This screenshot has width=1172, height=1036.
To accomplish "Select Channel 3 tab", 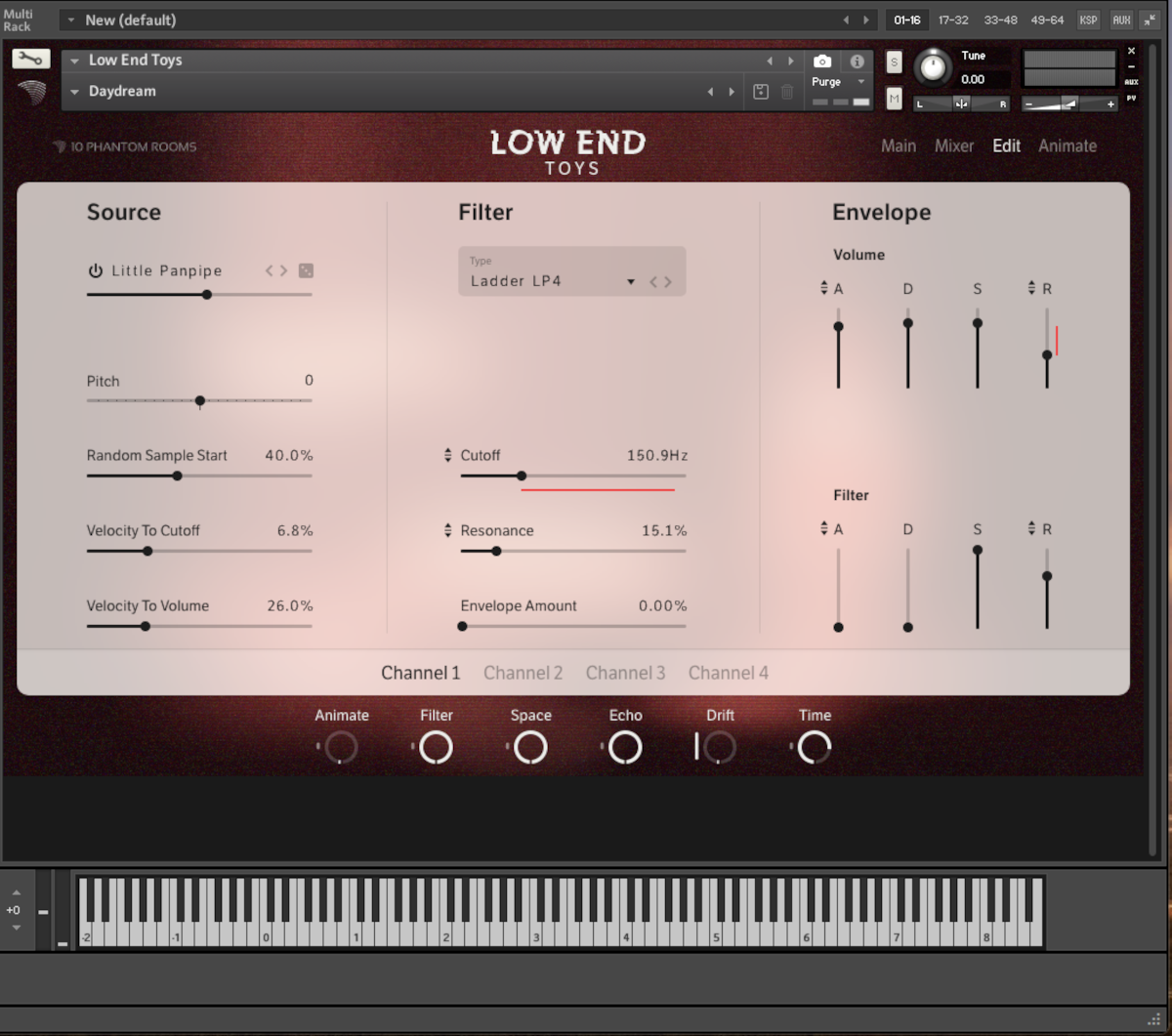I will 625,673.
